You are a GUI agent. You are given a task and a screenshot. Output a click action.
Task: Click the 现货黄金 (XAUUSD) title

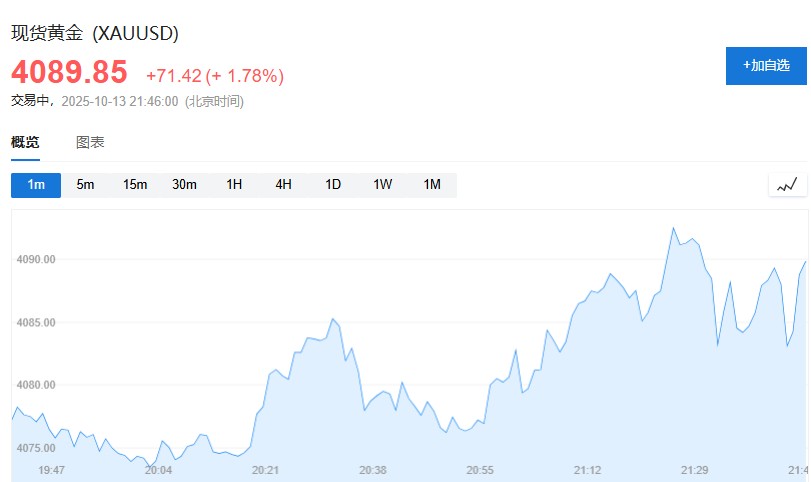click(x=95, y=33)
